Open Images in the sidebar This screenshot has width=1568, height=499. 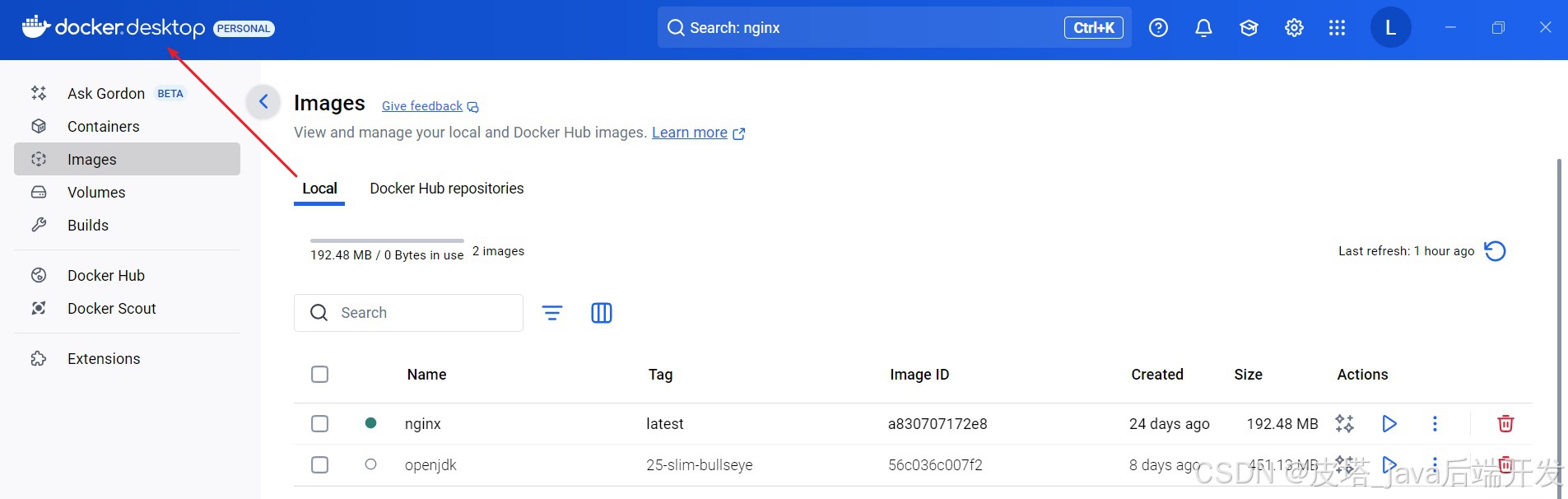127,159
